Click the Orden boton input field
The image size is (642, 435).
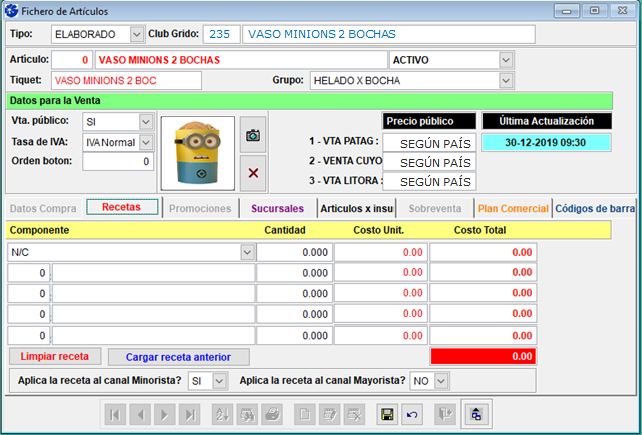click(x=118, y=161)
